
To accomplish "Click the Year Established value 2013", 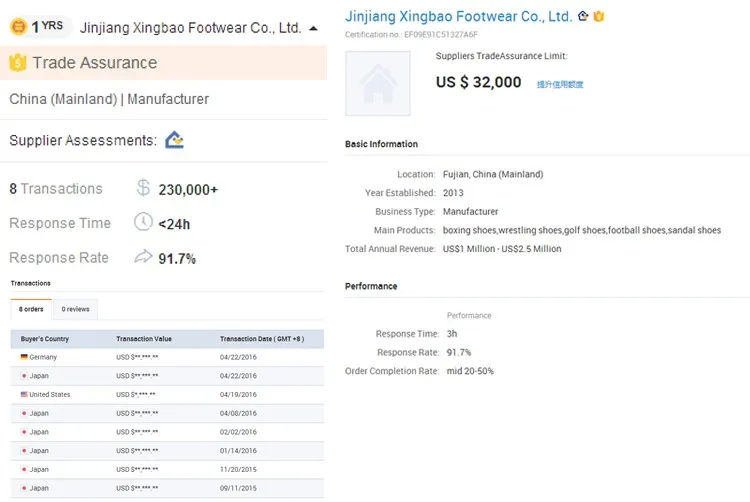I will coord(453,193).
